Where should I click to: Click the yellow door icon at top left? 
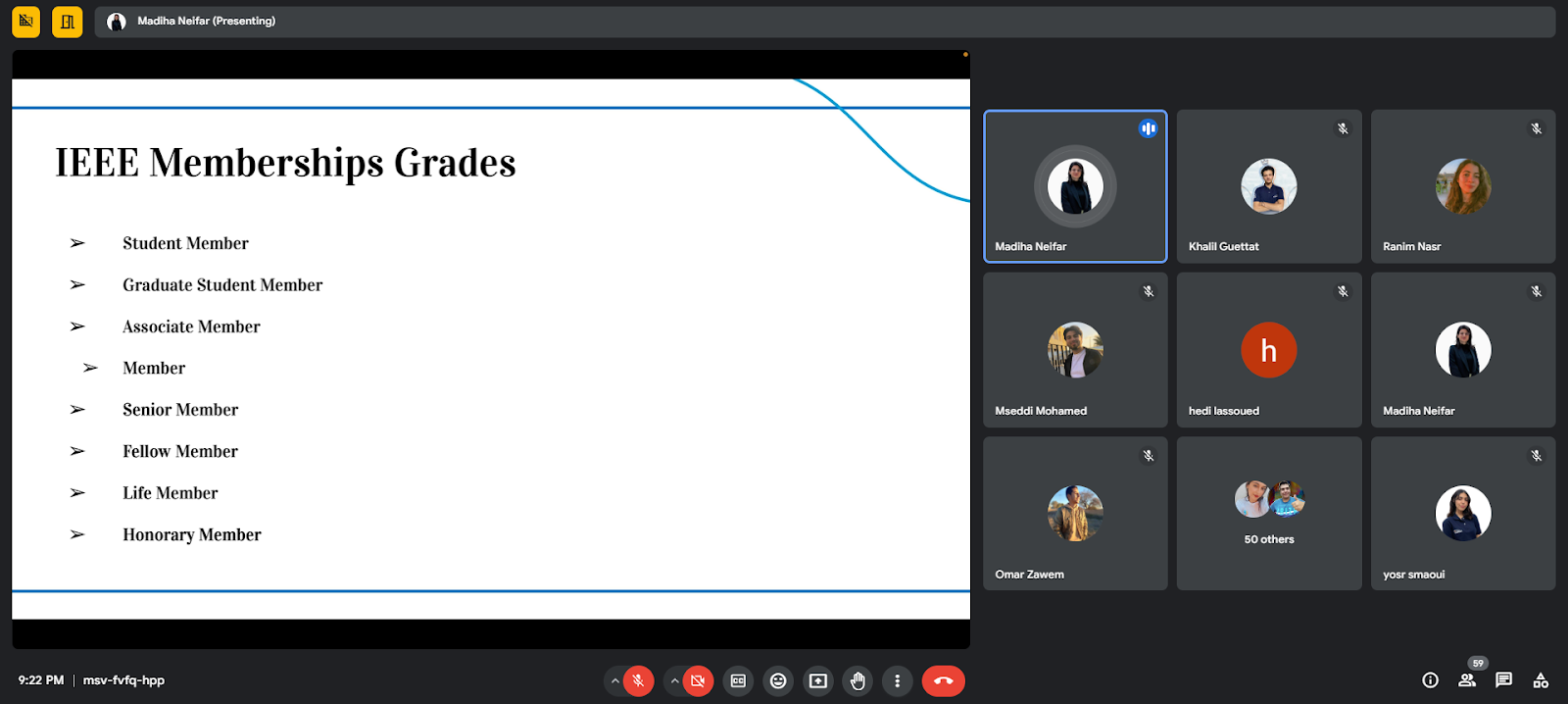(x=68, y=21)
